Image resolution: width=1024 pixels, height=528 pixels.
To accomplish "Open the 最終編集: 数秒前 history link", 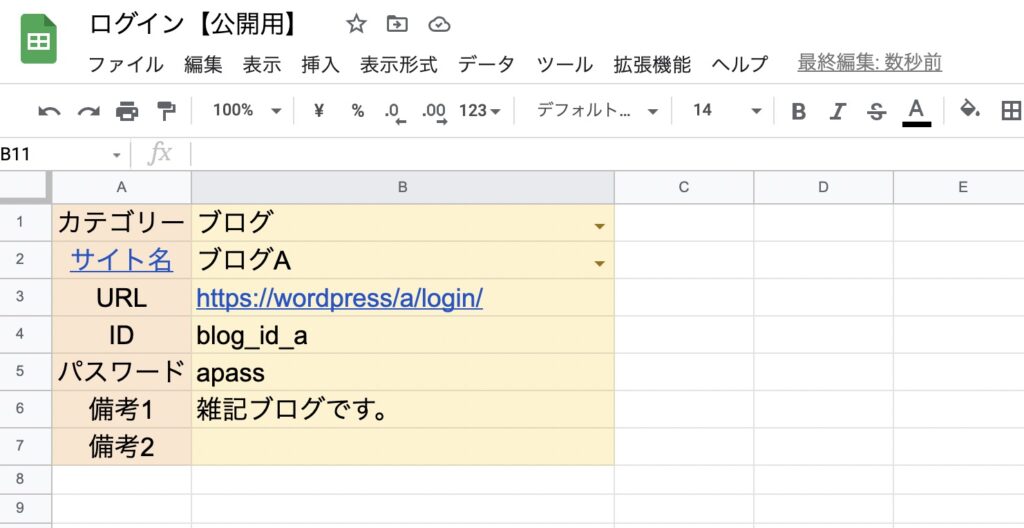I will pyautogui.click(x=869, y=63).
